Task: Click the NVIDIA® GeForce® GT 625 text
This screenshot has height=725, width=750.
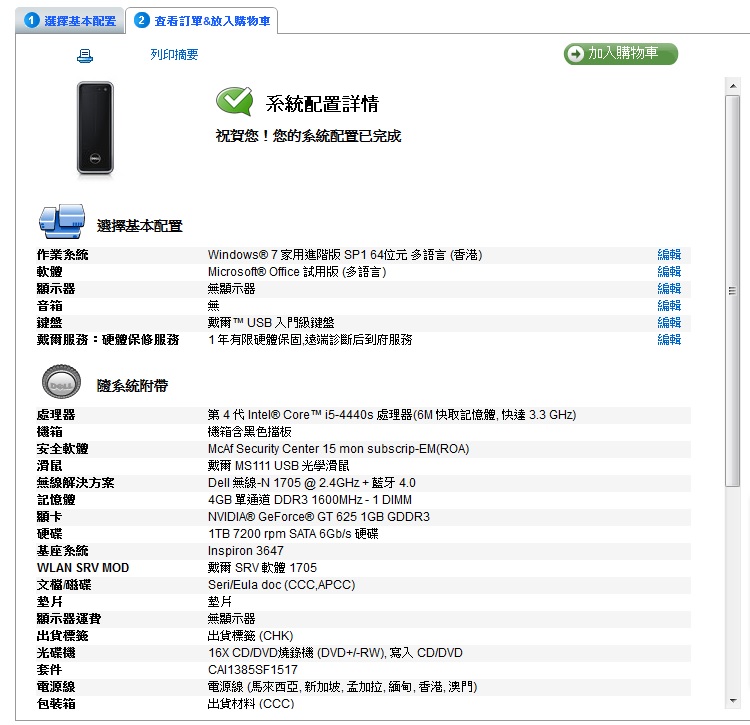Action: pyautogui.click(x=319, y=516)
